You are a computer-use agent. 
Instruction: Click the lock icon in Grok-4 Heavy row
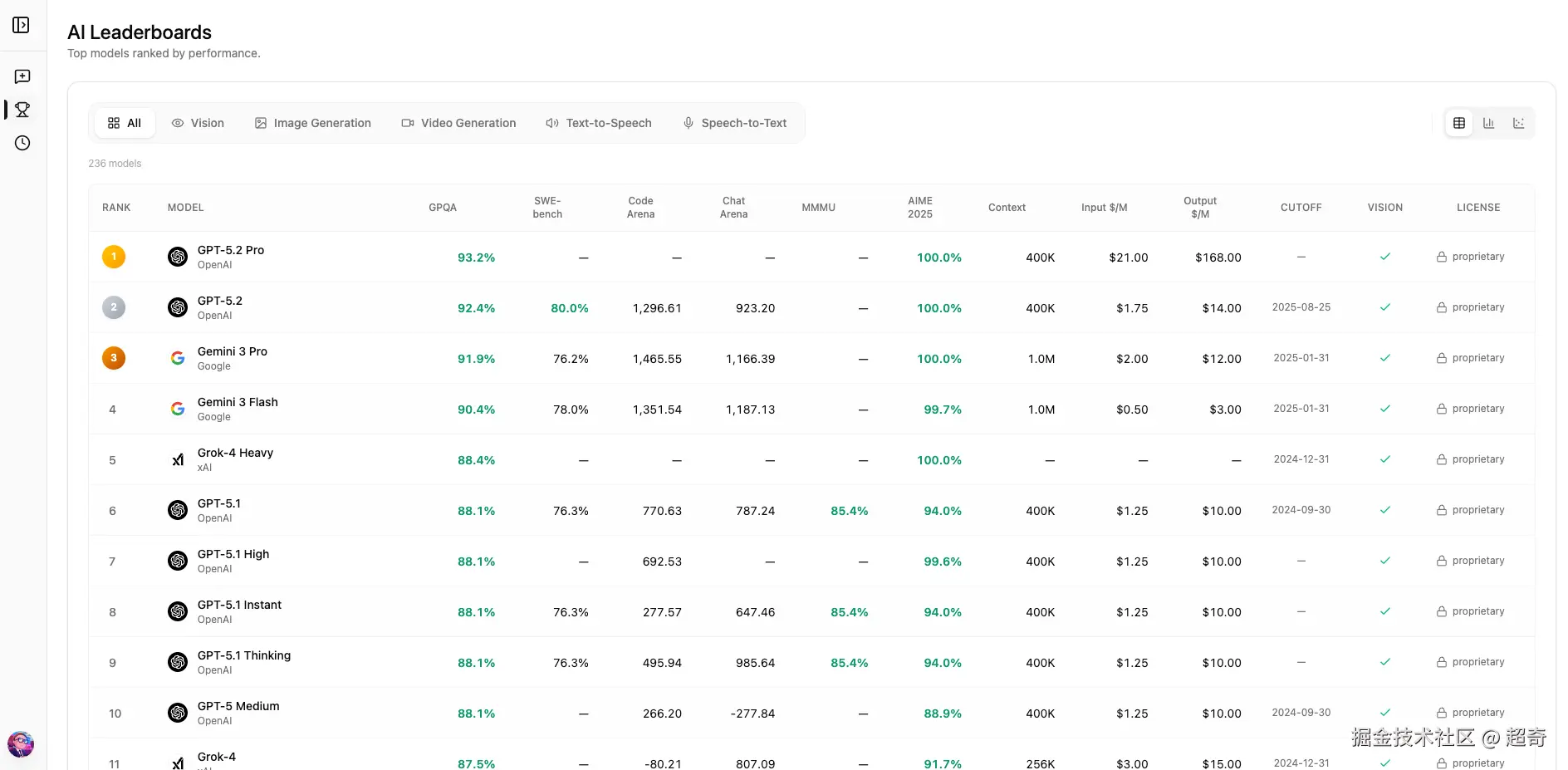coord(1442,459)
